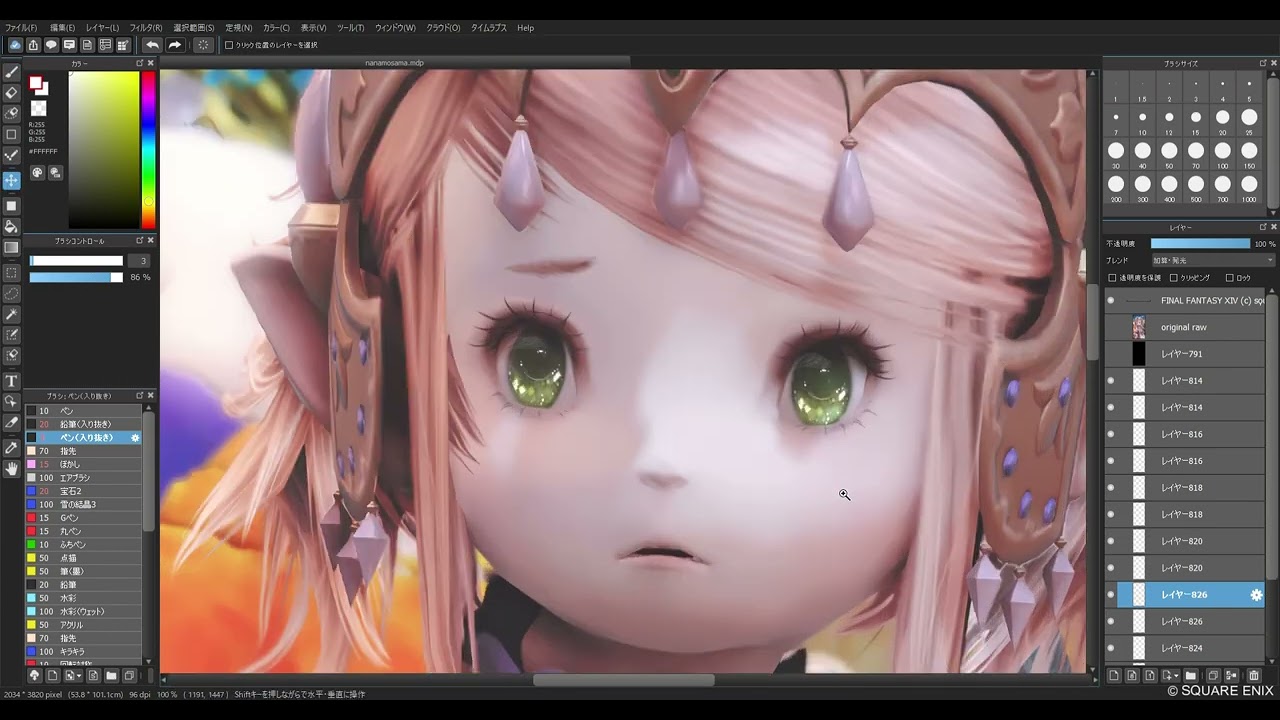Click the original raw layer thumbnail

(1138, 327)
